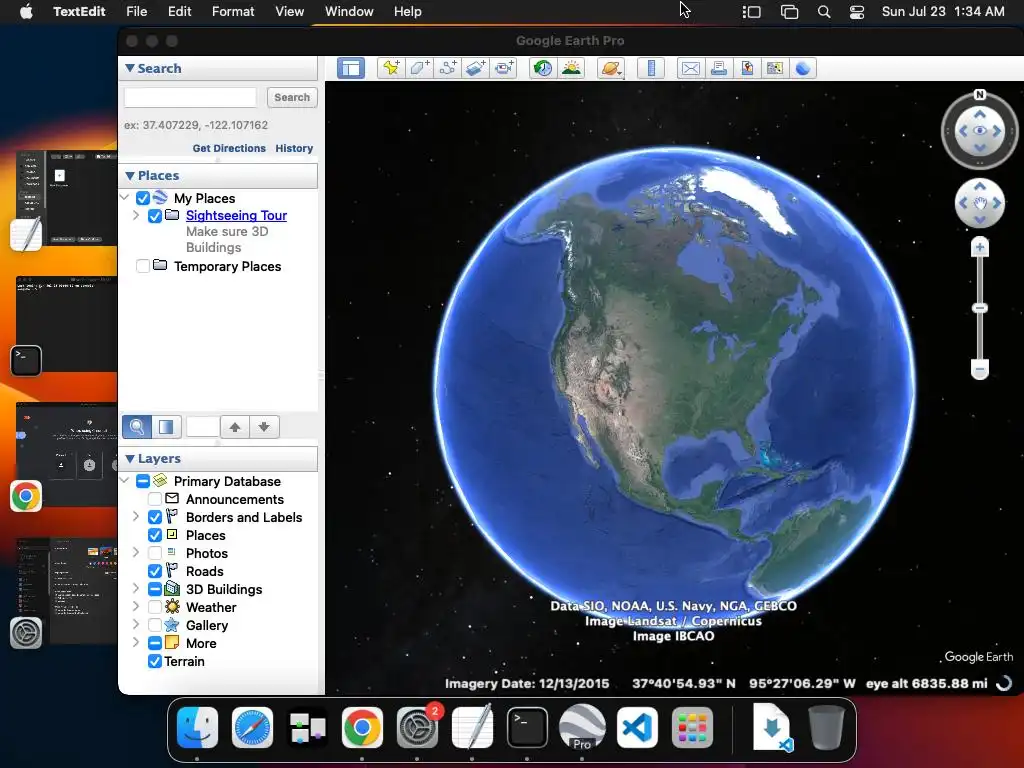Add an image overlay from the toolbar
The image size is (1024, 768).
pyautogui.click(x=475, y=69)
